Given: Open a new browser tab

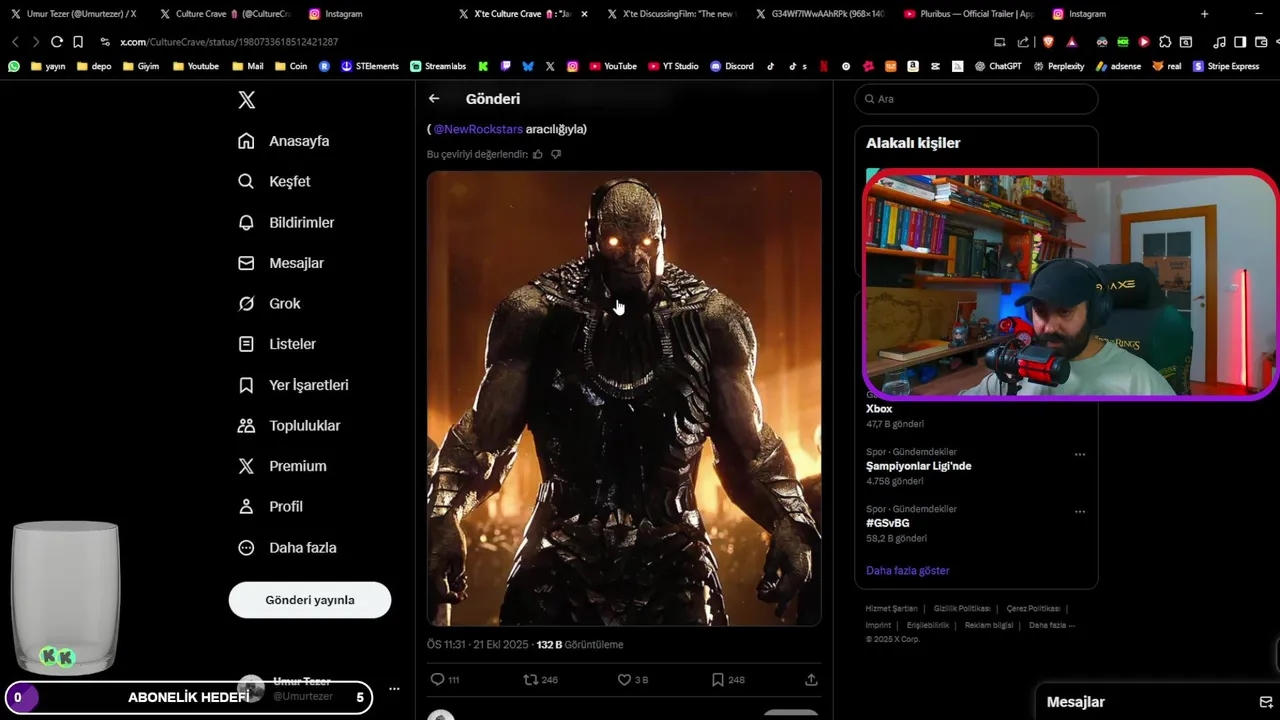Looking at the screenshot, I should 1204,14.
